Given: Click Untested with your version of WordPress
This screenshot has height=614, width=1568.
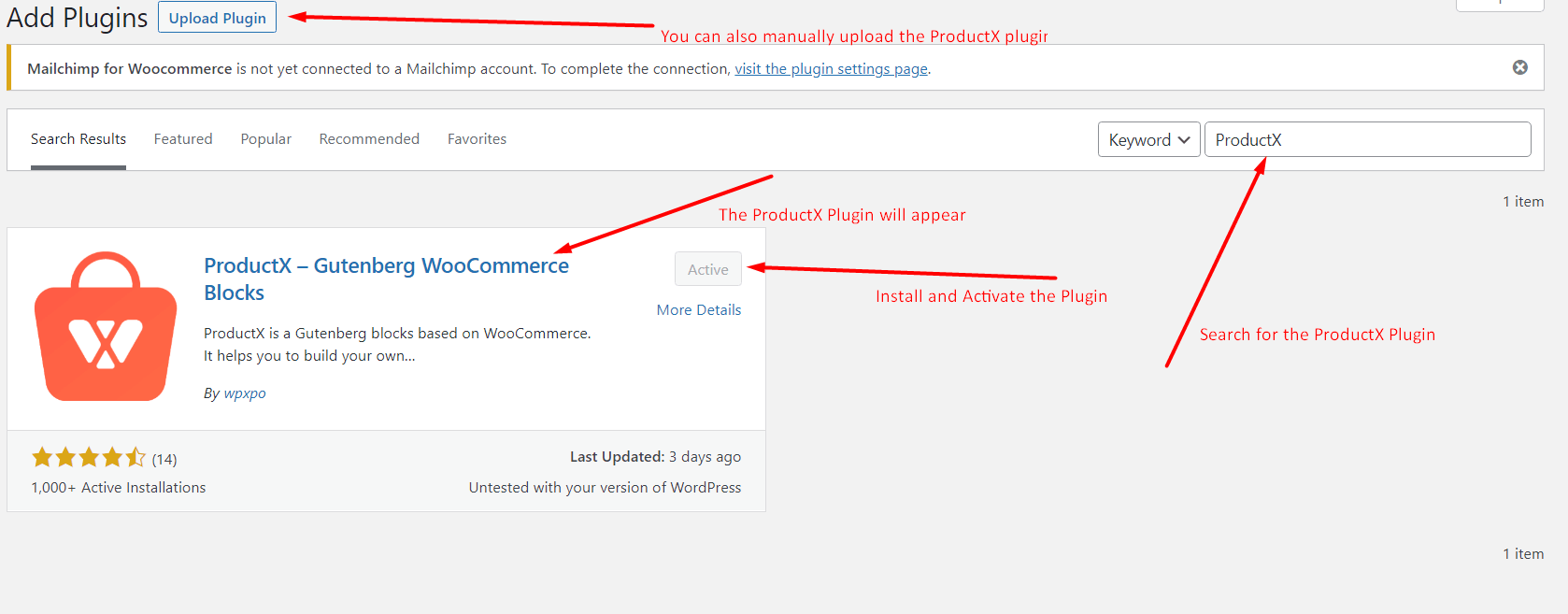Looking at the screenshot, I should (x=605, y=488).
